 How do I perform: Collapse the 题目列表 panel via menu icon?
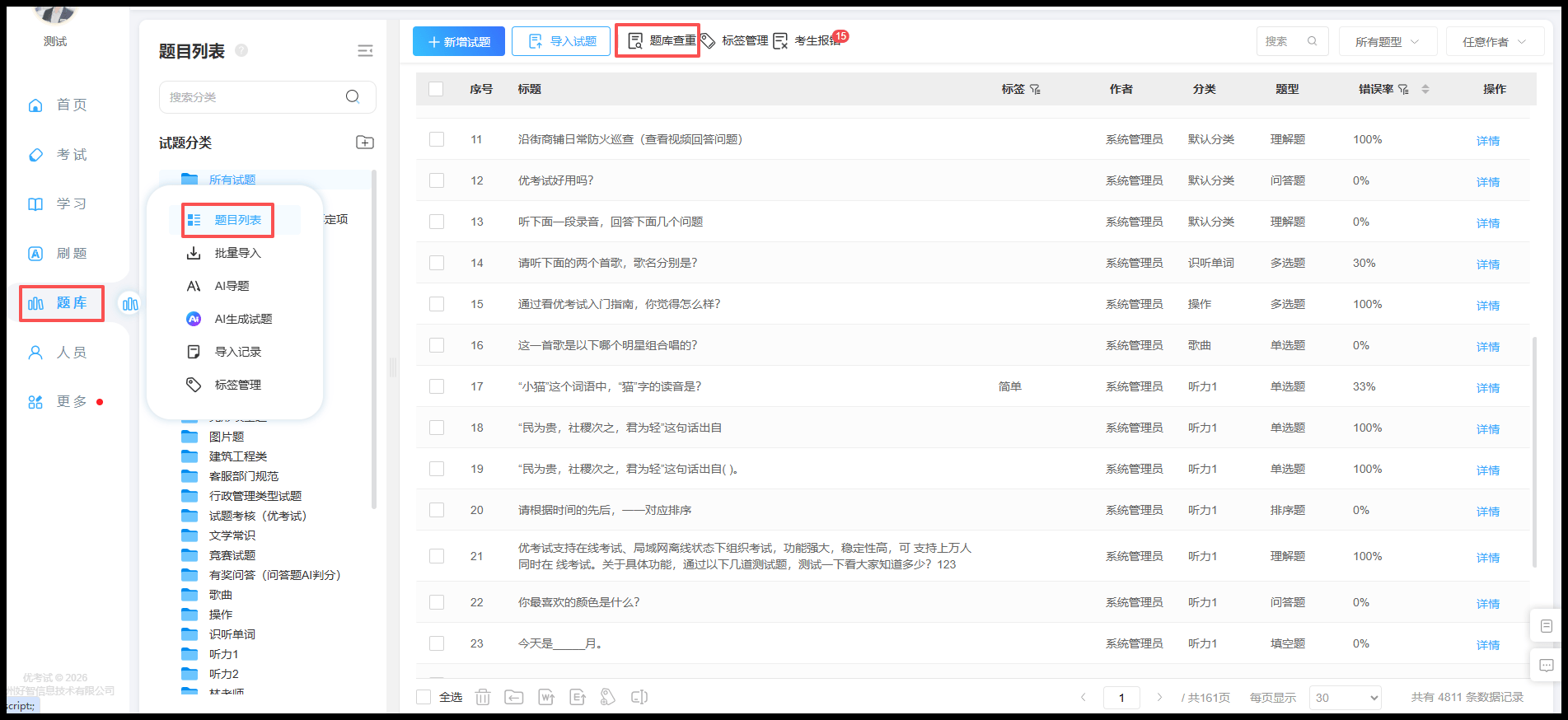coord(365,51)
